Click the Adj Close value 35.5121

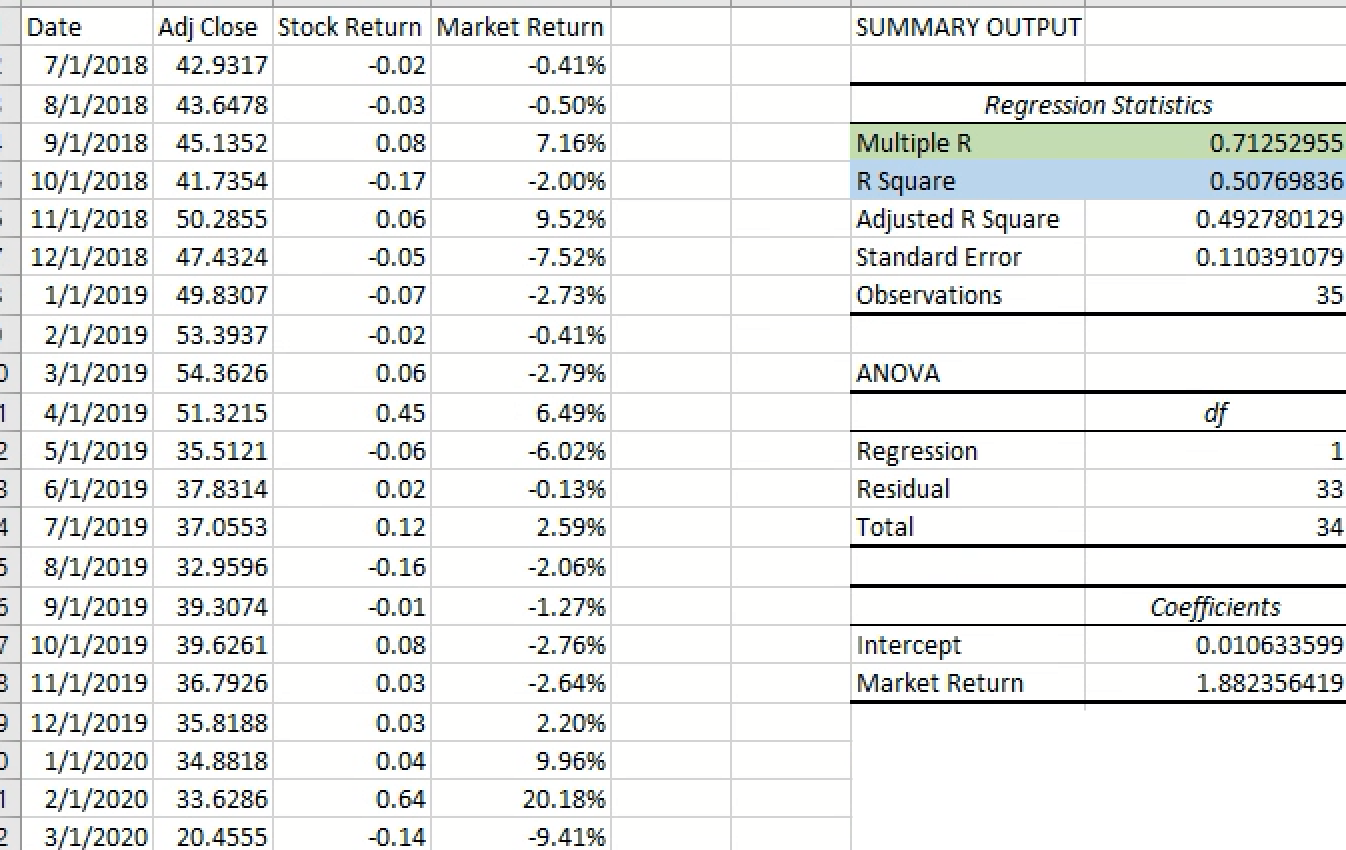212,451
